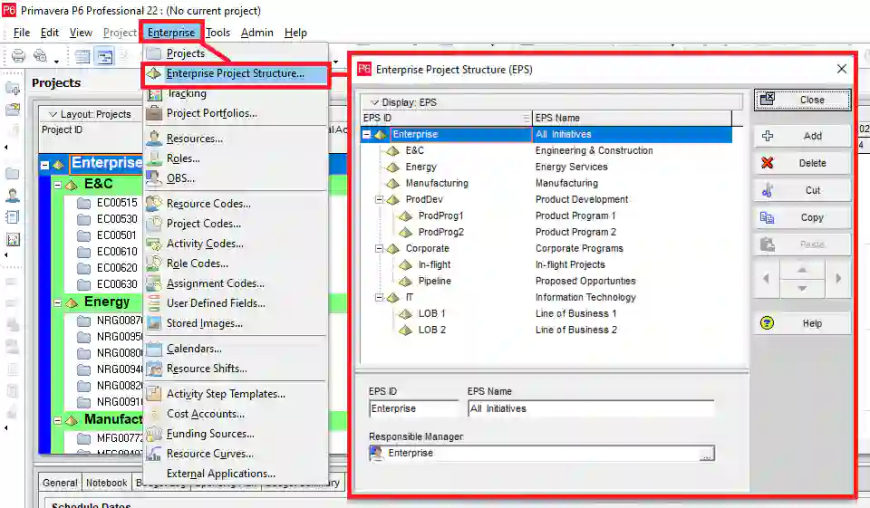The image size is (870, 508).
Task: Click the EPS Name input field
Action: 590,409
